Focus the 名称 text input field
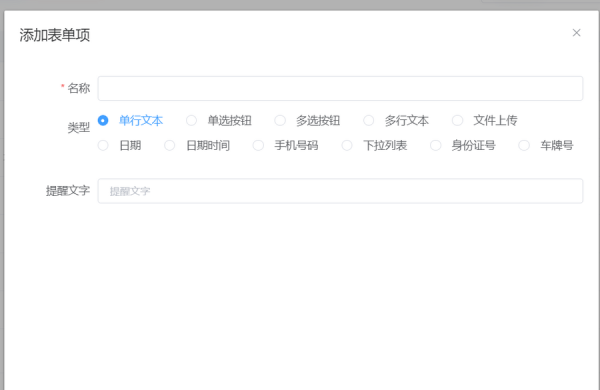The height and width of the screenshot is (390, 600). click(340, 88)
